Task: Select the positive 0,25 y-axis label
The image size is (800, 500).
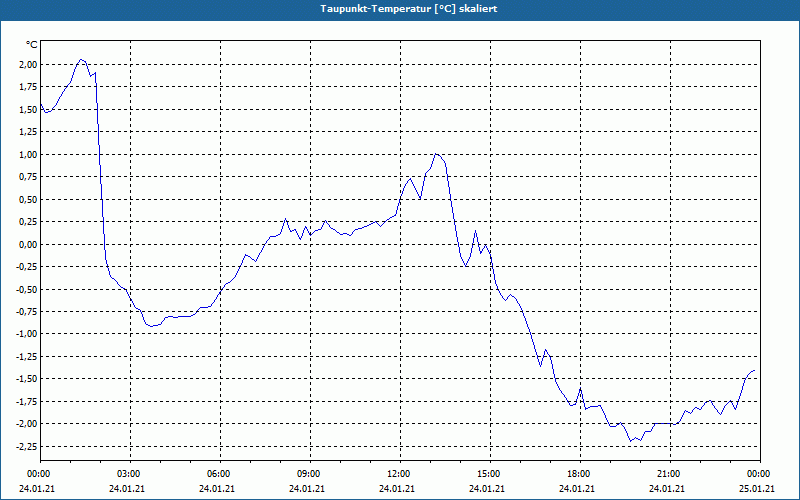Action: pos(28,221)
